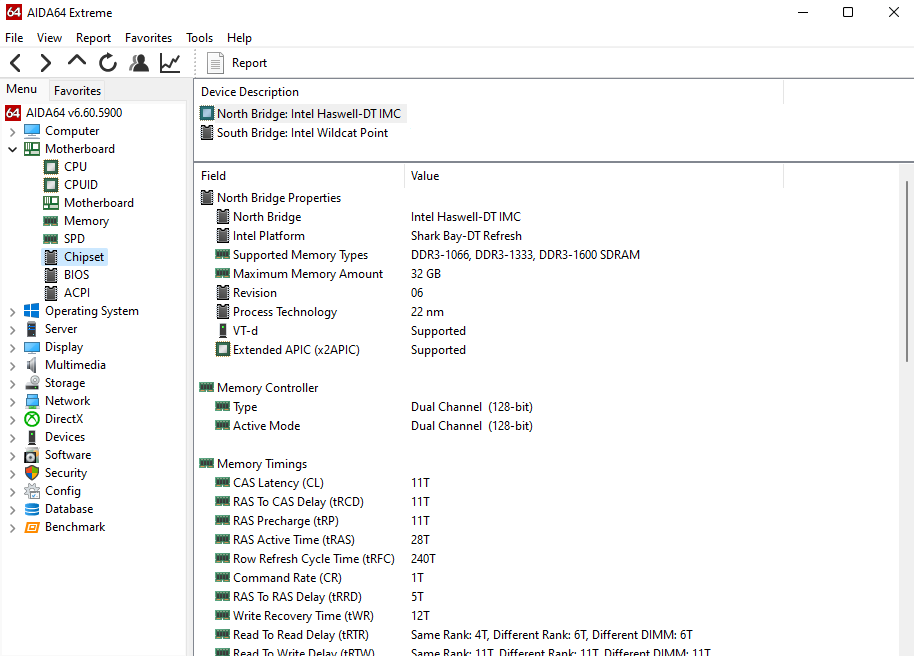914x656 pixels.
Task: Open the Favorites menu in menu bar
Action: coord(148,38)
